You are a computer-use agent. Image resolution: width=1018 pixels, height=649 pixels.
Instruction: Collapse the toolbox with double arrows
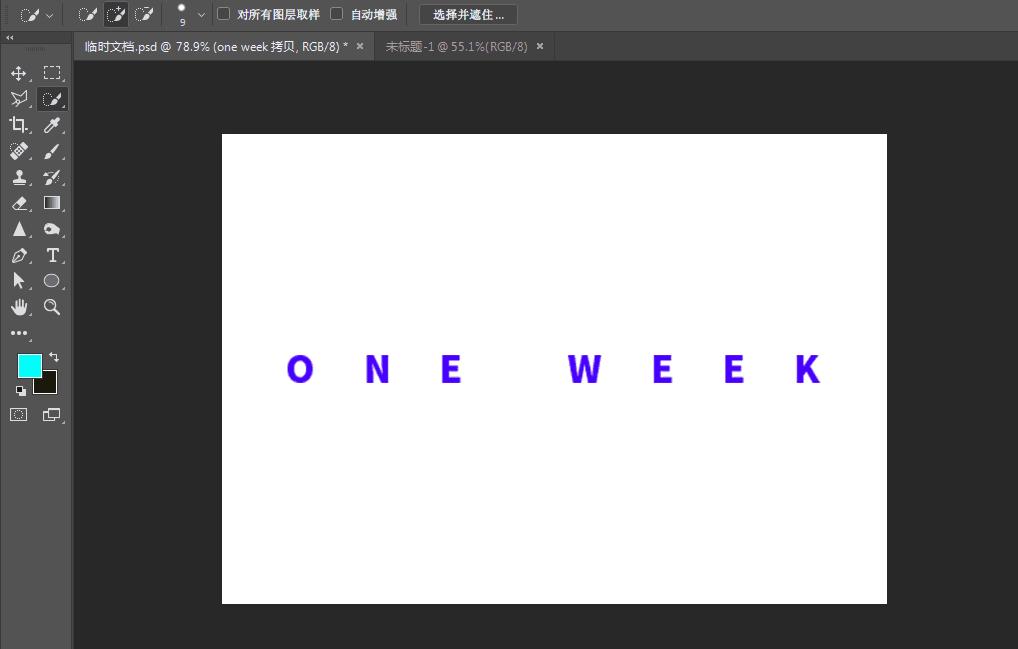pyautogui.click(x=10, y=38)
